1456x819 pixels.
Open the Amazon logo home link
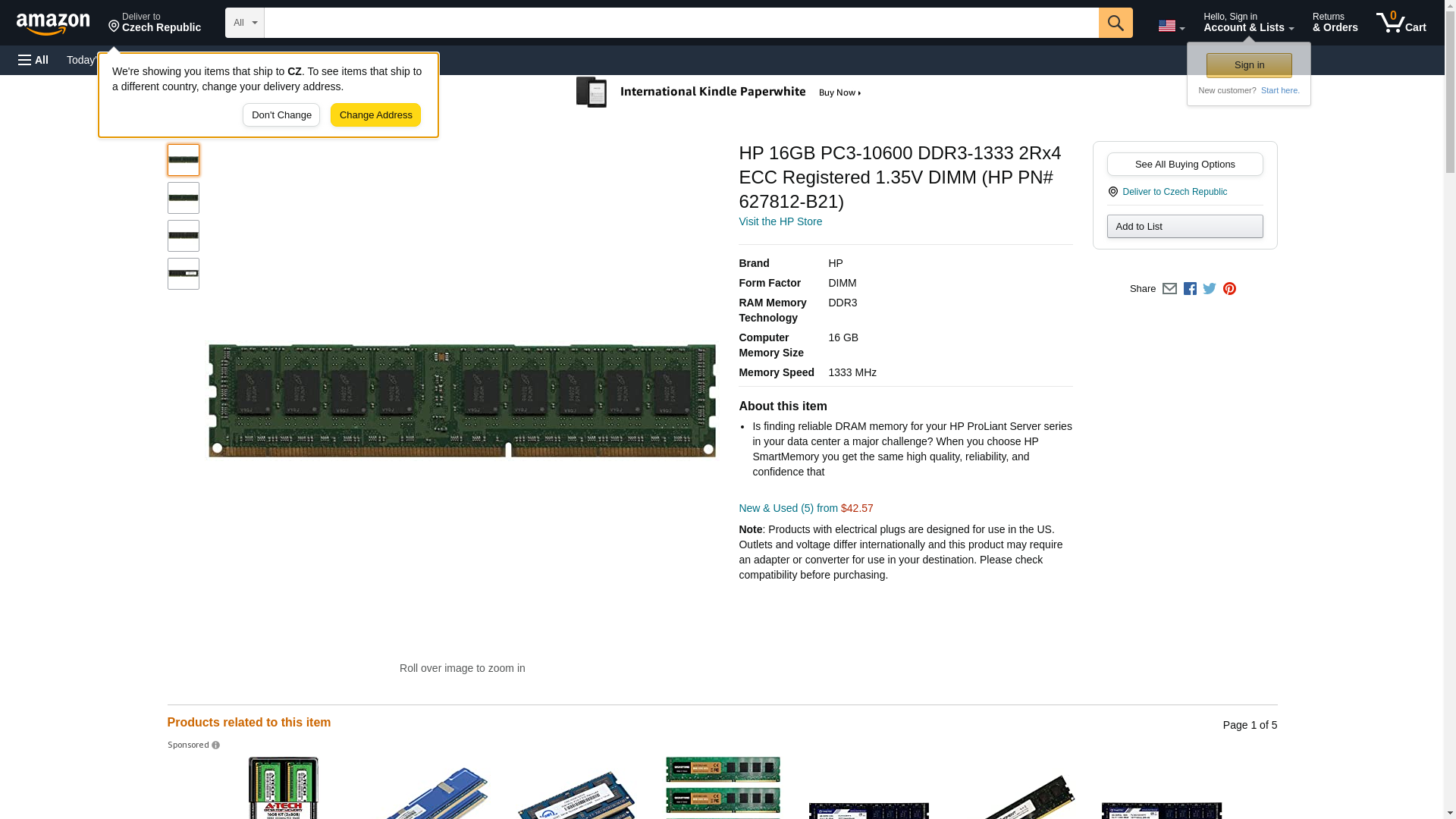click(x=53, y=24)
